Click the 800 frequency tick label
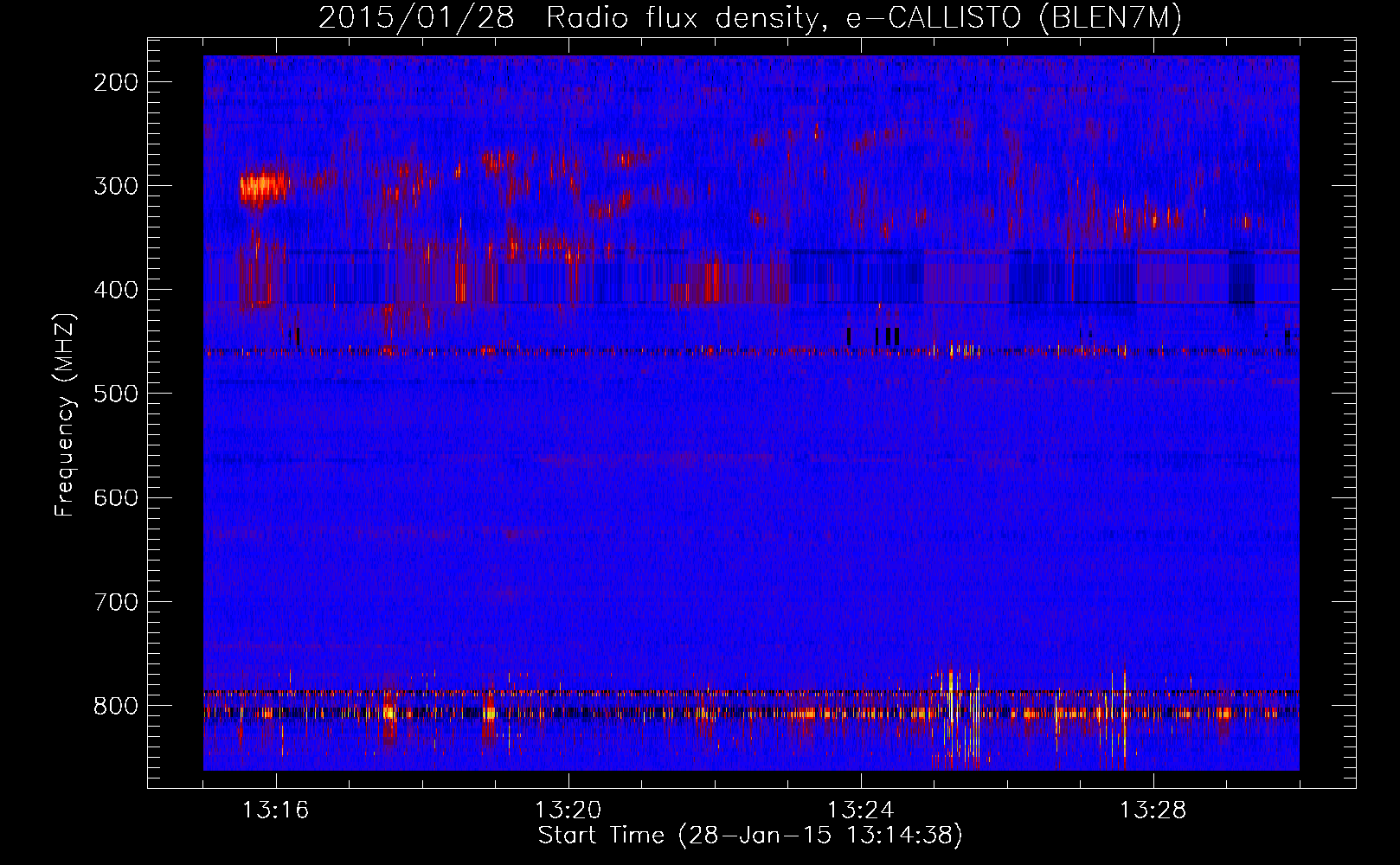 [115, 705]
